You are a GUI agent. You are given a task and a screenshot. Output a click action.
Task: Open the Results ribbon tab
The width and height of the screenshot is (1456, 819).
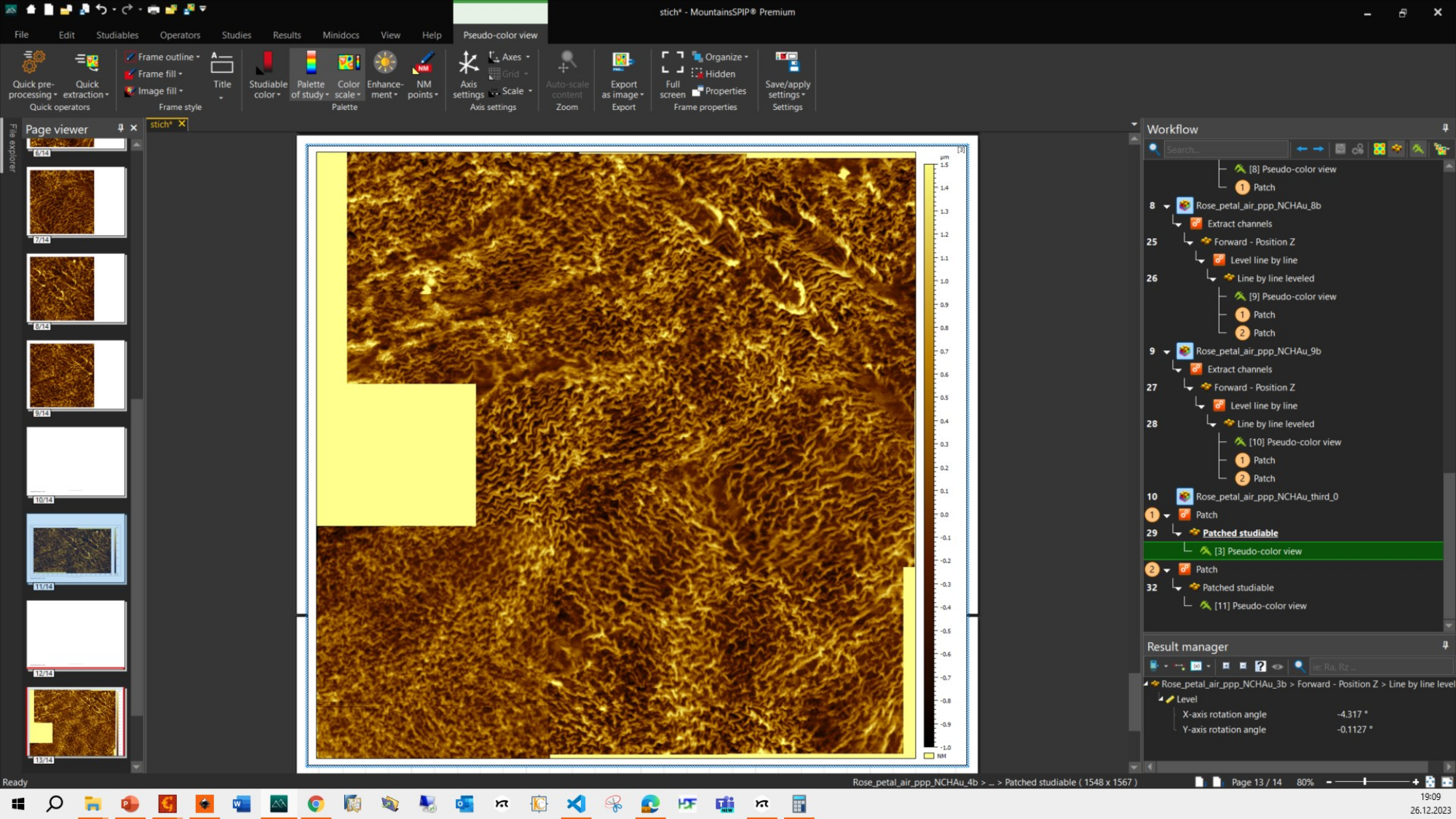tap(287, 35)
